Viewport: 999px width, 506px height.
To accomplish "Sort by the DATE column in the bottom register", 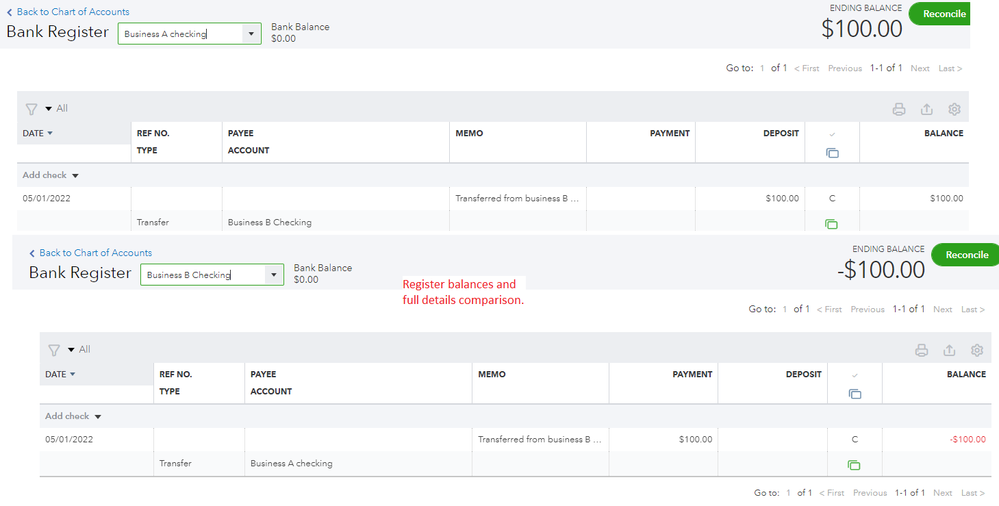I will (x=60, y=374).
